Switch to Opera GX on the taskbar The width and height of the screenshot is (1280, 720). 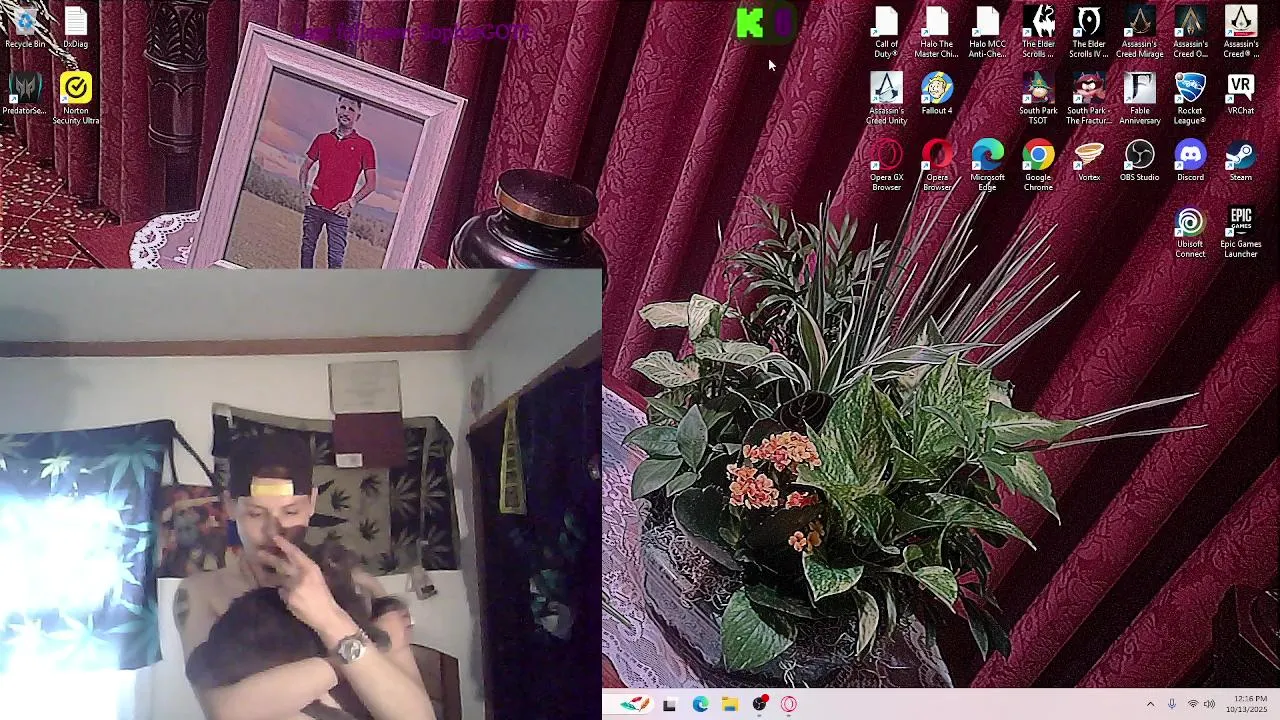pos(789,704)
